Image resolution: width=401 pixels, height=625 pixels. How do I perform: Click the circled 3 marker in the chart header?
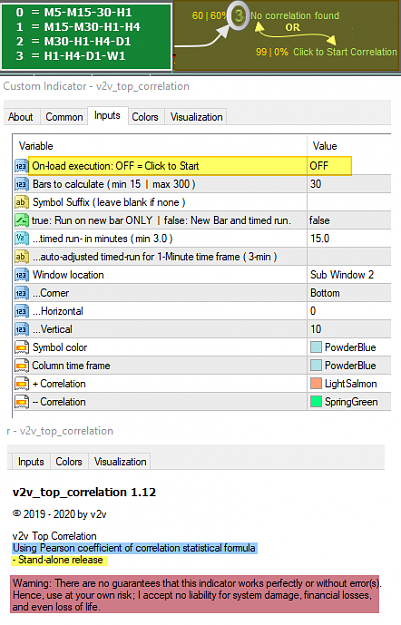(x=238, y=16)
